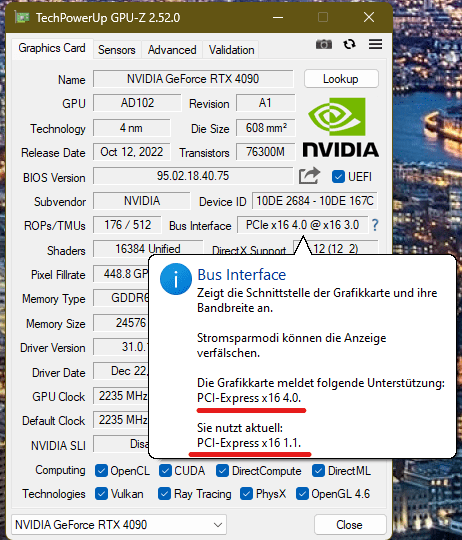
Task: Click the GPU-Z title bar app icon
Action: (x=22, y=17)
